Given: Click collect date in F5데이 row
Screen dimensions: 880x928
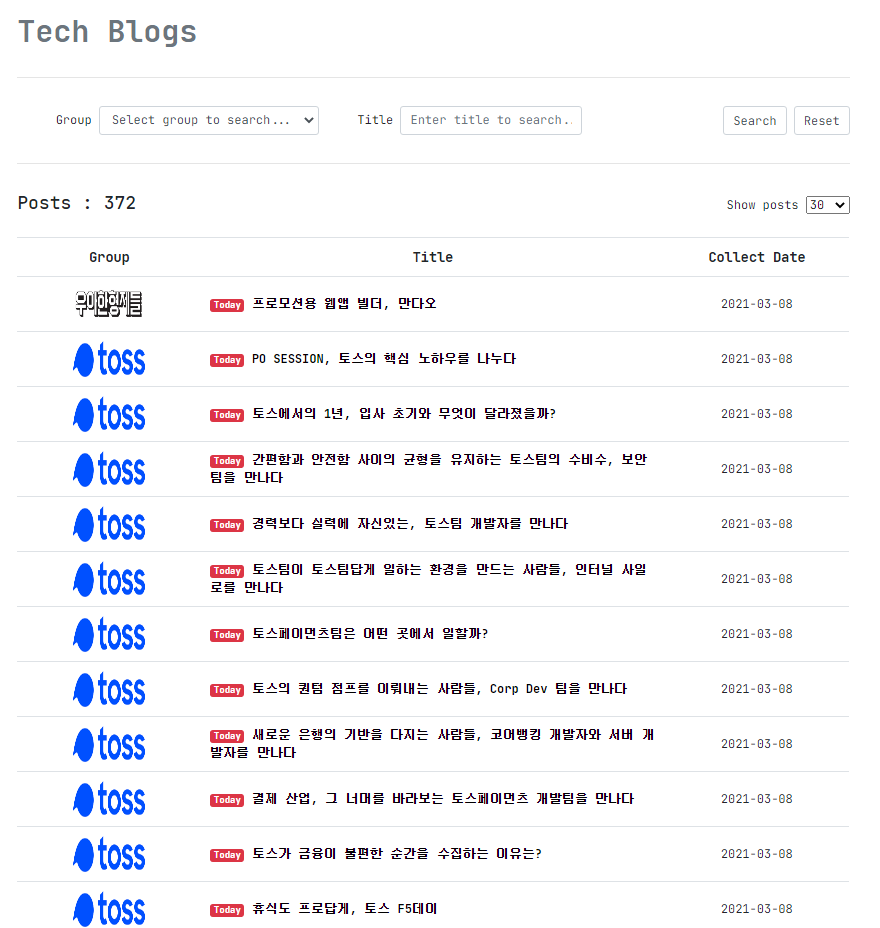Looking at the screenshot, I should [756, 910].
